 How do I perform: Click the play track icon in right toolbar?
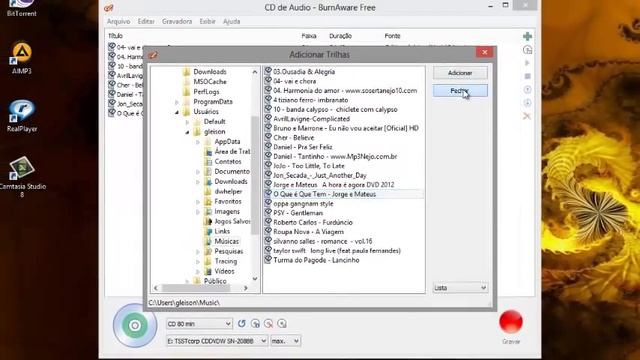[527, 63]
